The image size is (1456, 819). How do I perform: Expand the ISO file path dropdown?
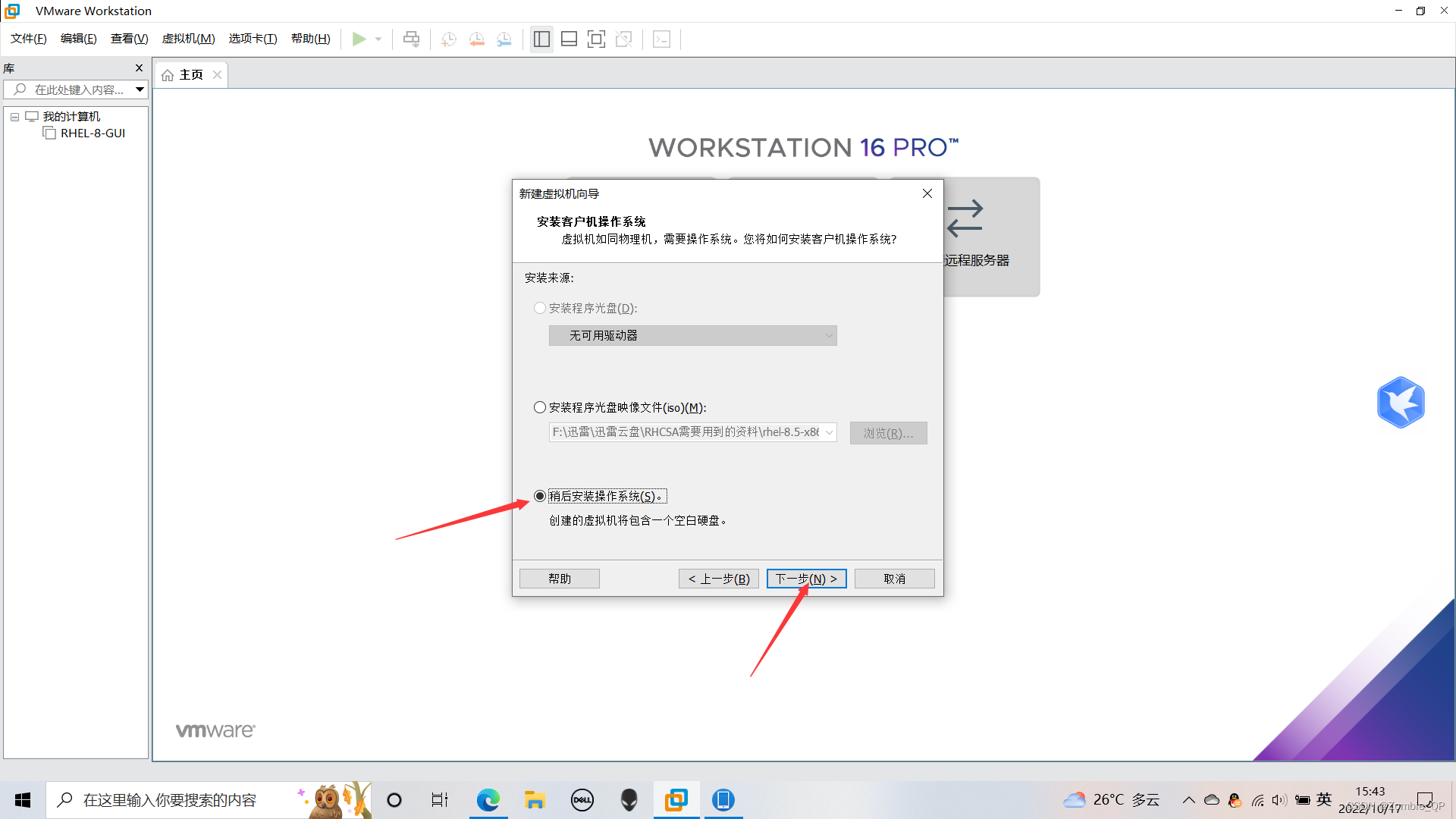(828, 432)
